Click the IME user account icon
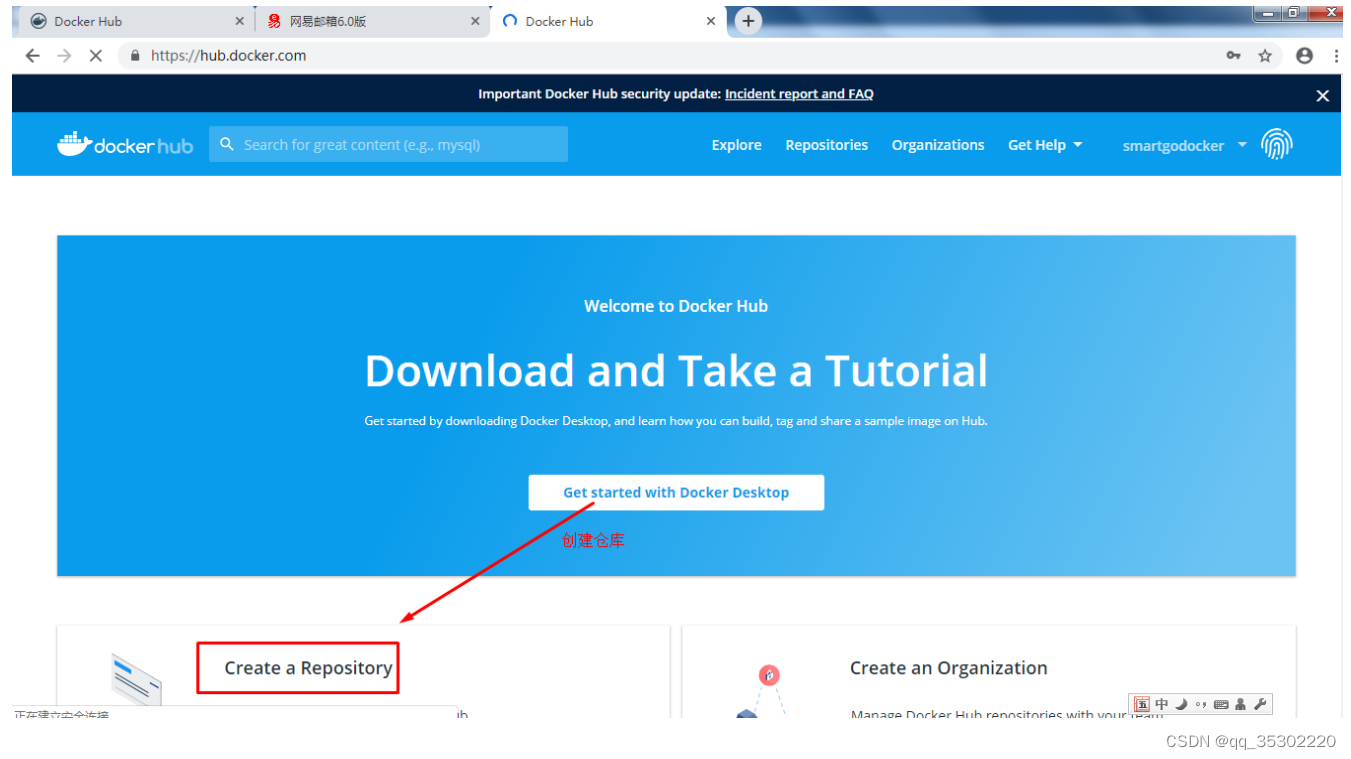This screenshot has width=1351, height=759. click(x=1240, y=704)
